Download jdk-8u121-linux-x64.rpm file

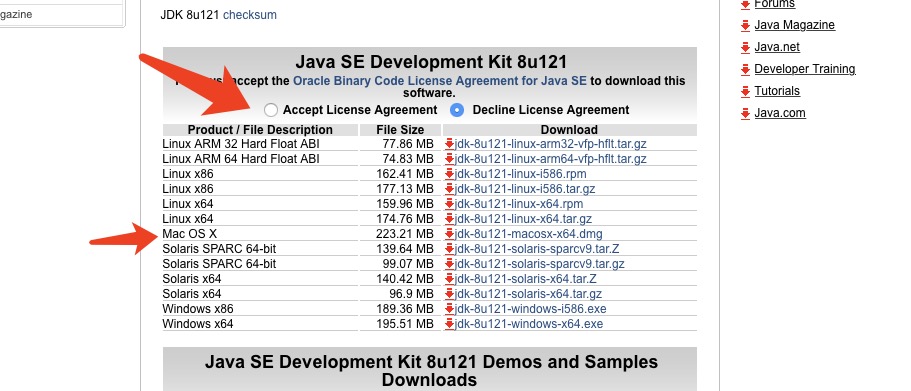[x=519, y=204]
